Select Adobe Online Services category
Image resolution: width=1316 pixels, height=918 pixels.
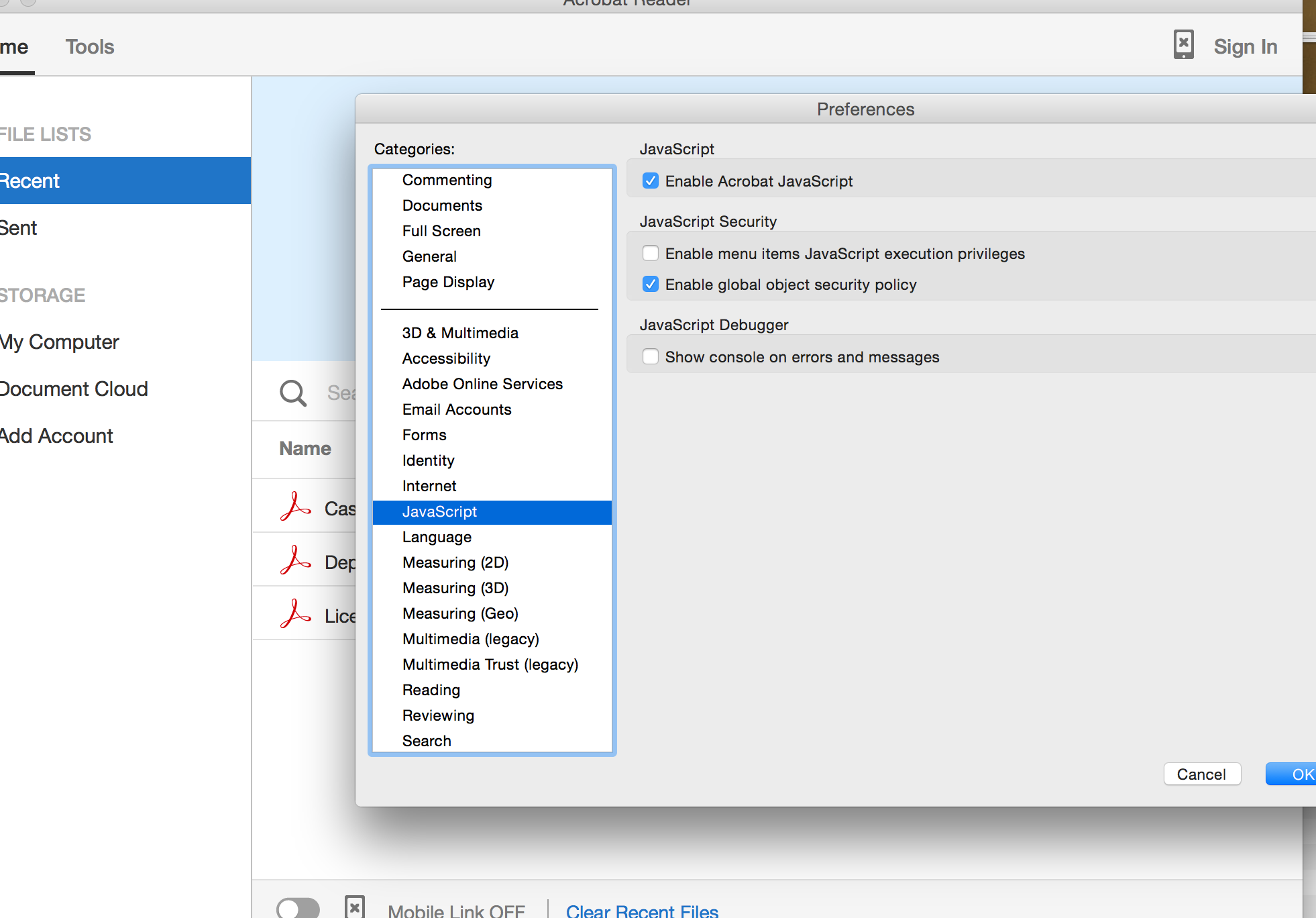492,384
